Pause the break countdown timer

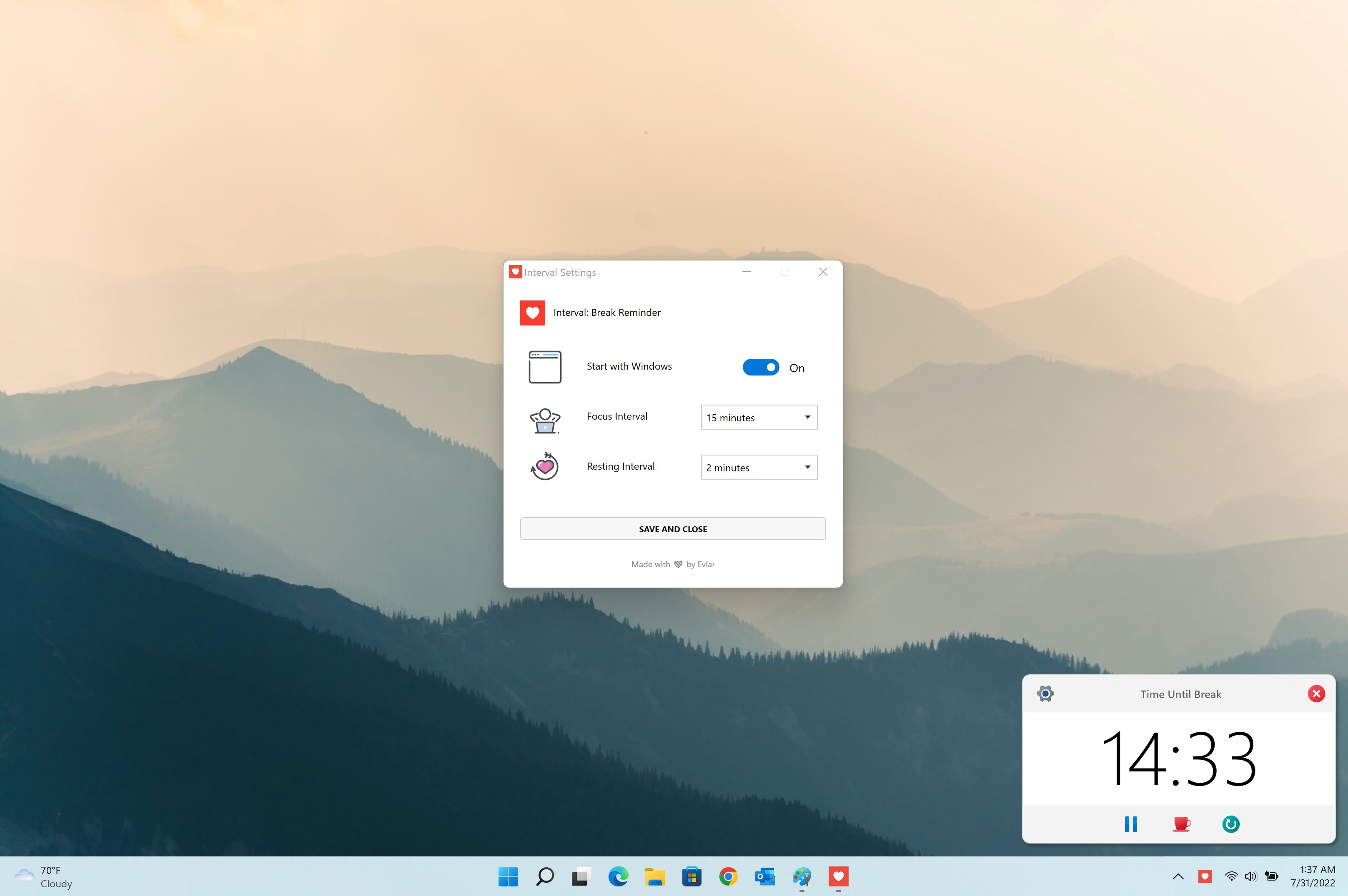[x=1130, y=824]
